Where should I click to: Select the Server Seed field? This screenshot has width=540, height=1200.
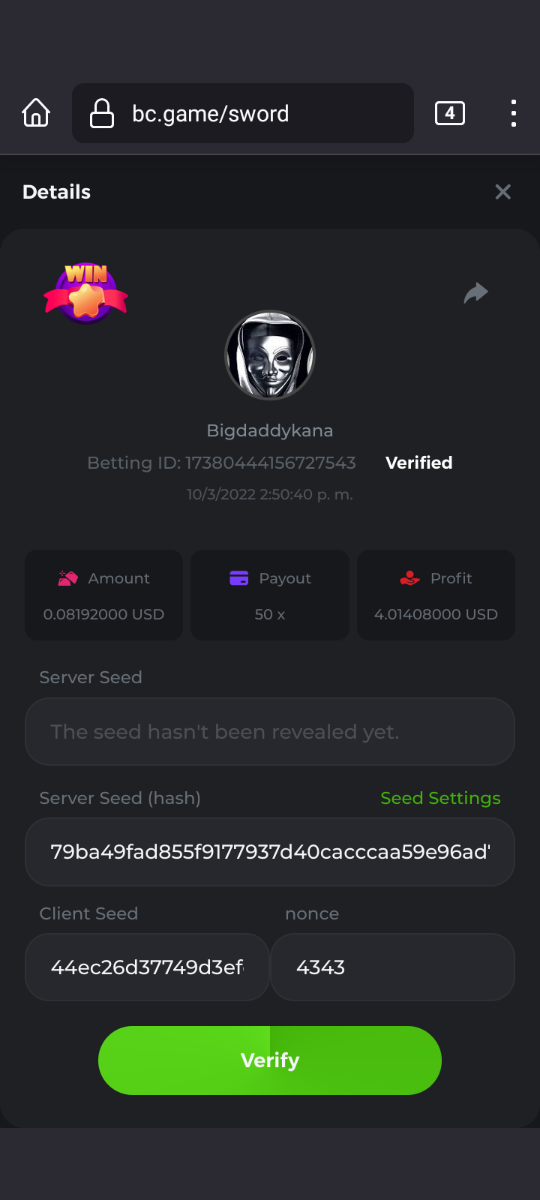[x=270, y=732]
